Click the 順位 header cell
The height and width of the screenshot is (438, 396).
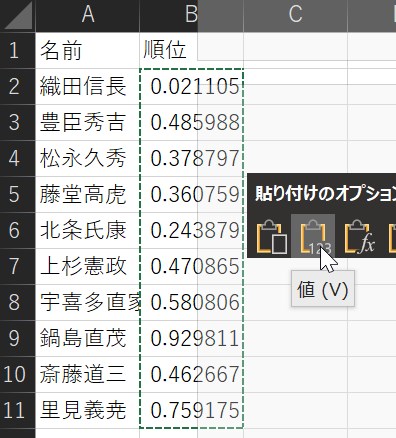coord(191,50)
